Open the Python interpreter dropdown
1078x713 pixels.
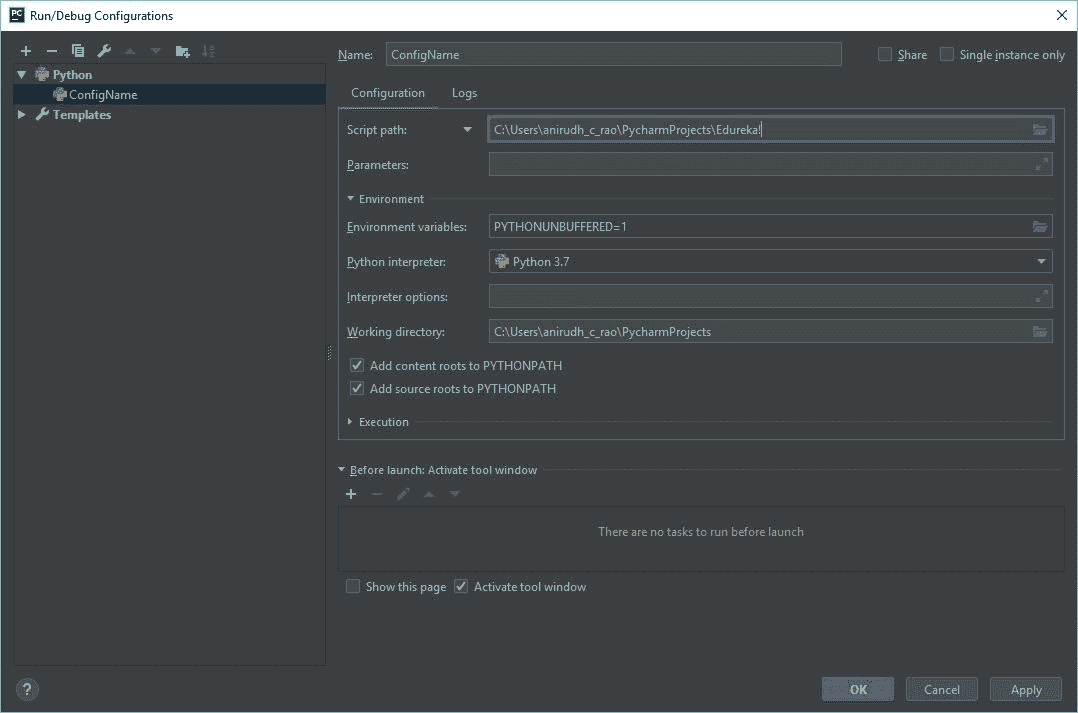point(1041,261)
